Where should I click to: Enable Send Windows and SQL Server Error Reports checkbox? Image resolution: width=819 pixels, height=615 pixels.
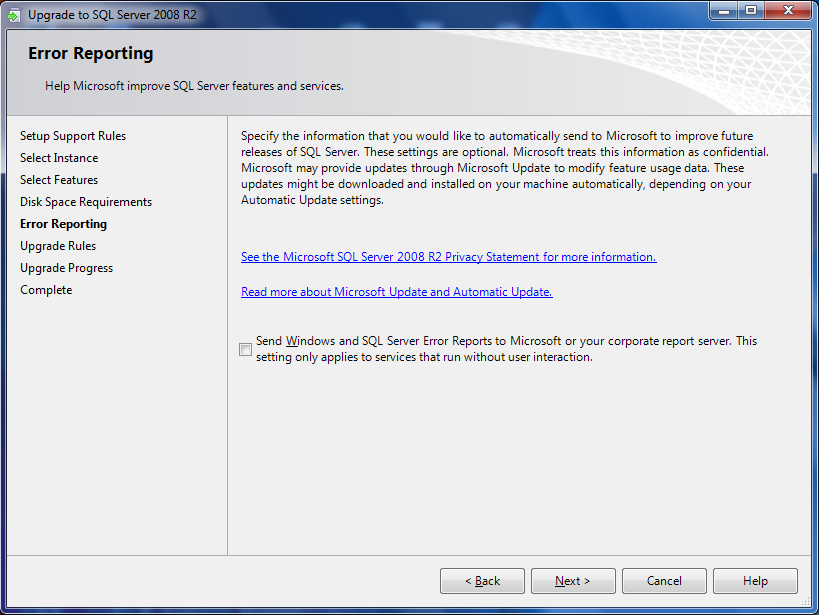pyautogui.click(x=245, y=349)
